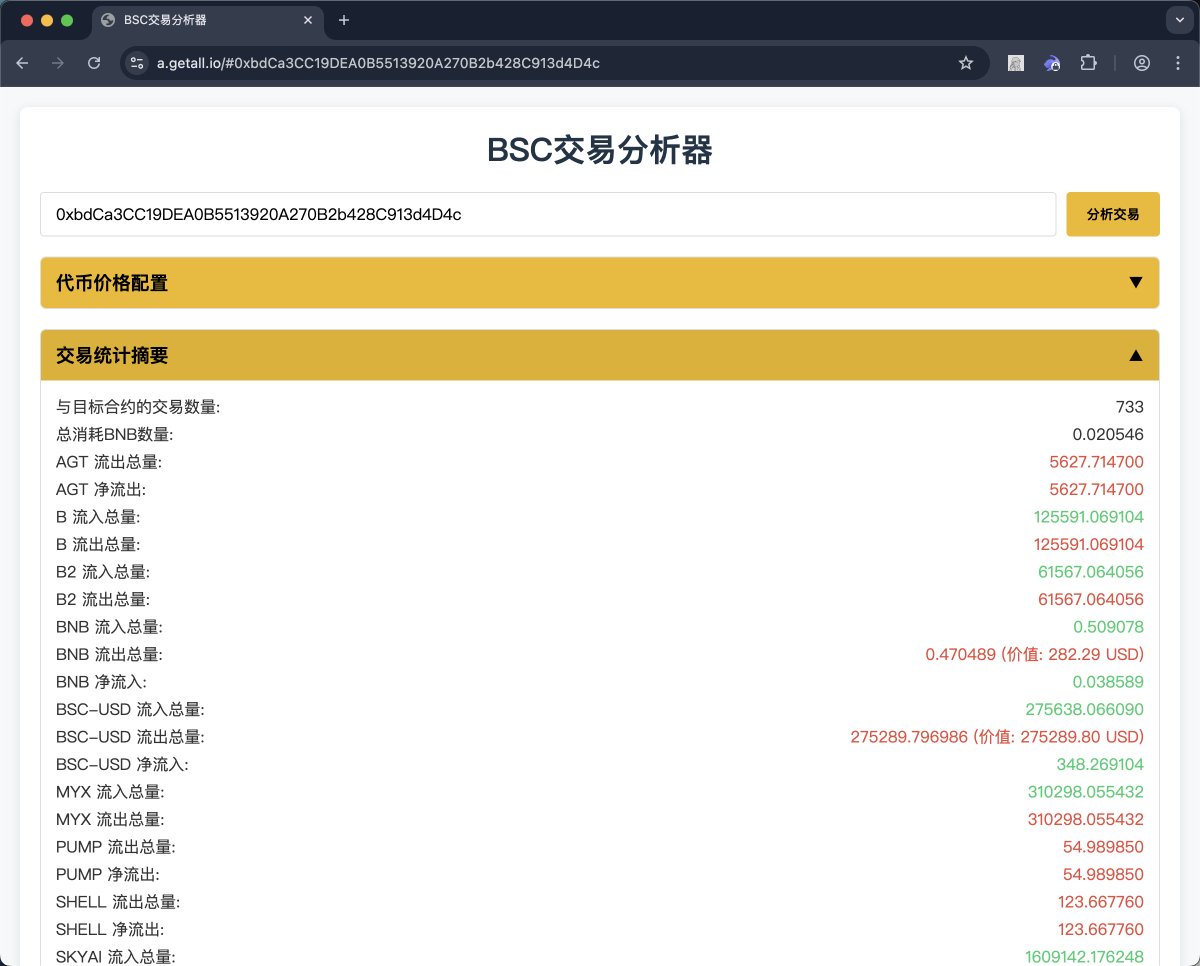Click BSC-USD outflow value 275289.796986
This screenshot has width=1200, height=966.
(997, 737)
